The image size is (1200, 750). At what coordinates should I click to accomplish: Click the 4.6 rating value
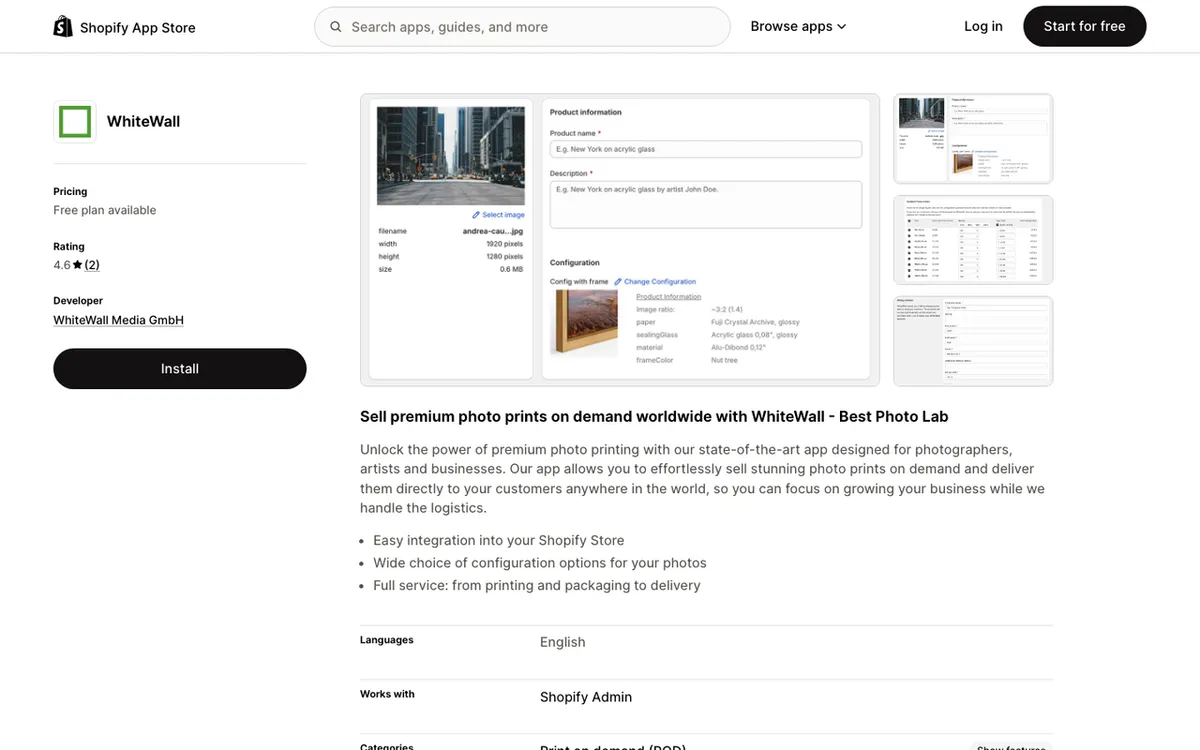click(62, 265)
